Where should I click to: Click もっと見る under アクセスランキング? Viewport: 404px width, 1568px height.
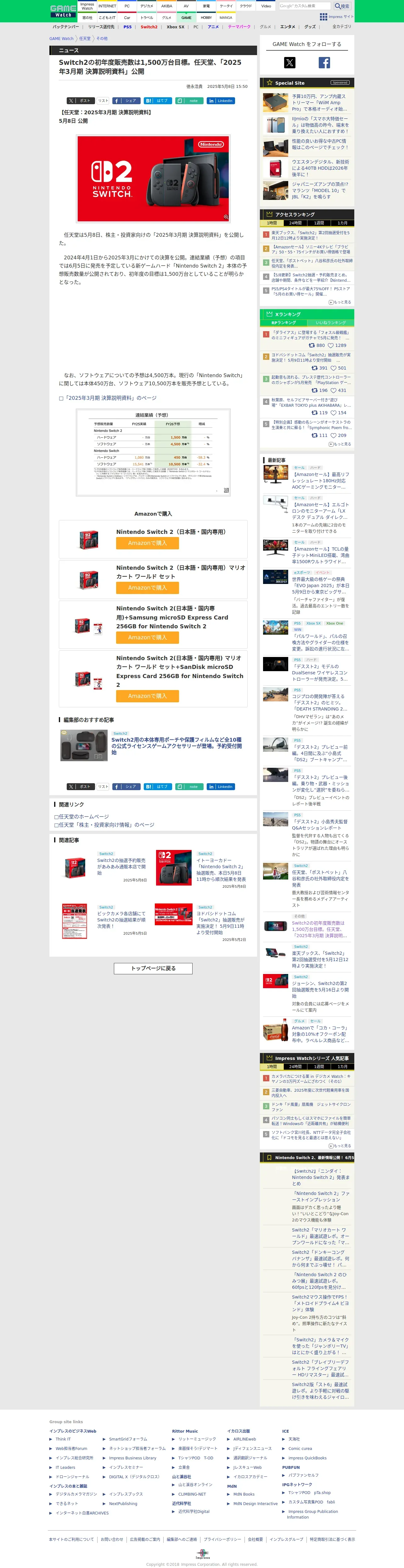click(340, 302)
